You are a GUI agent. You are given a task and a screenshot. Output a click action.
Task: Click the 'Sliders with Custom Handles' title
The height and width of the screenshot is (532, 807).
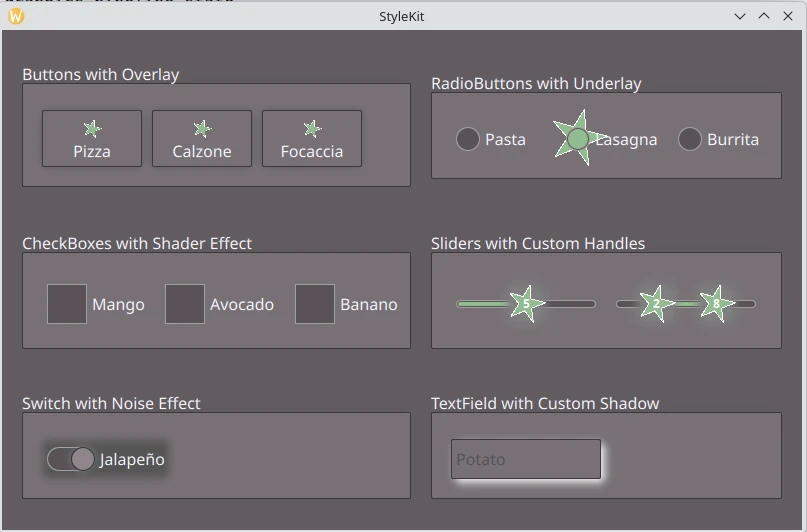(538, 243)
